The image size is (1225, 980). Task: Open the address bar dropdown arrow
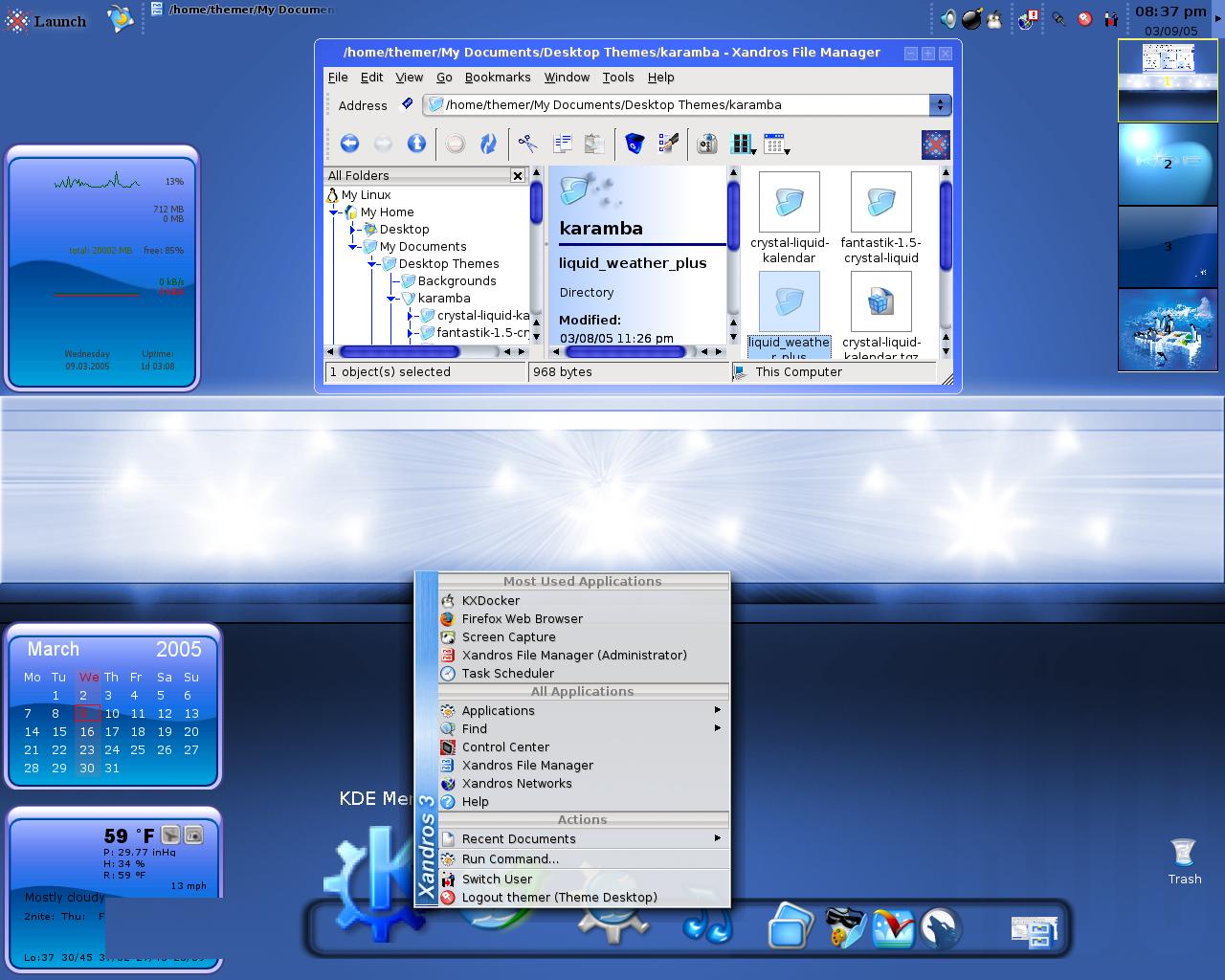click(940, 104)
